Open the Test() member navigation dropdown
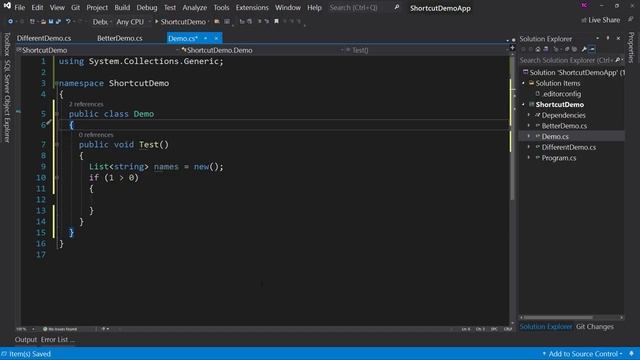The height and width of the screenshot is (360, 640). pyautogui.click(x=426, y=50)
